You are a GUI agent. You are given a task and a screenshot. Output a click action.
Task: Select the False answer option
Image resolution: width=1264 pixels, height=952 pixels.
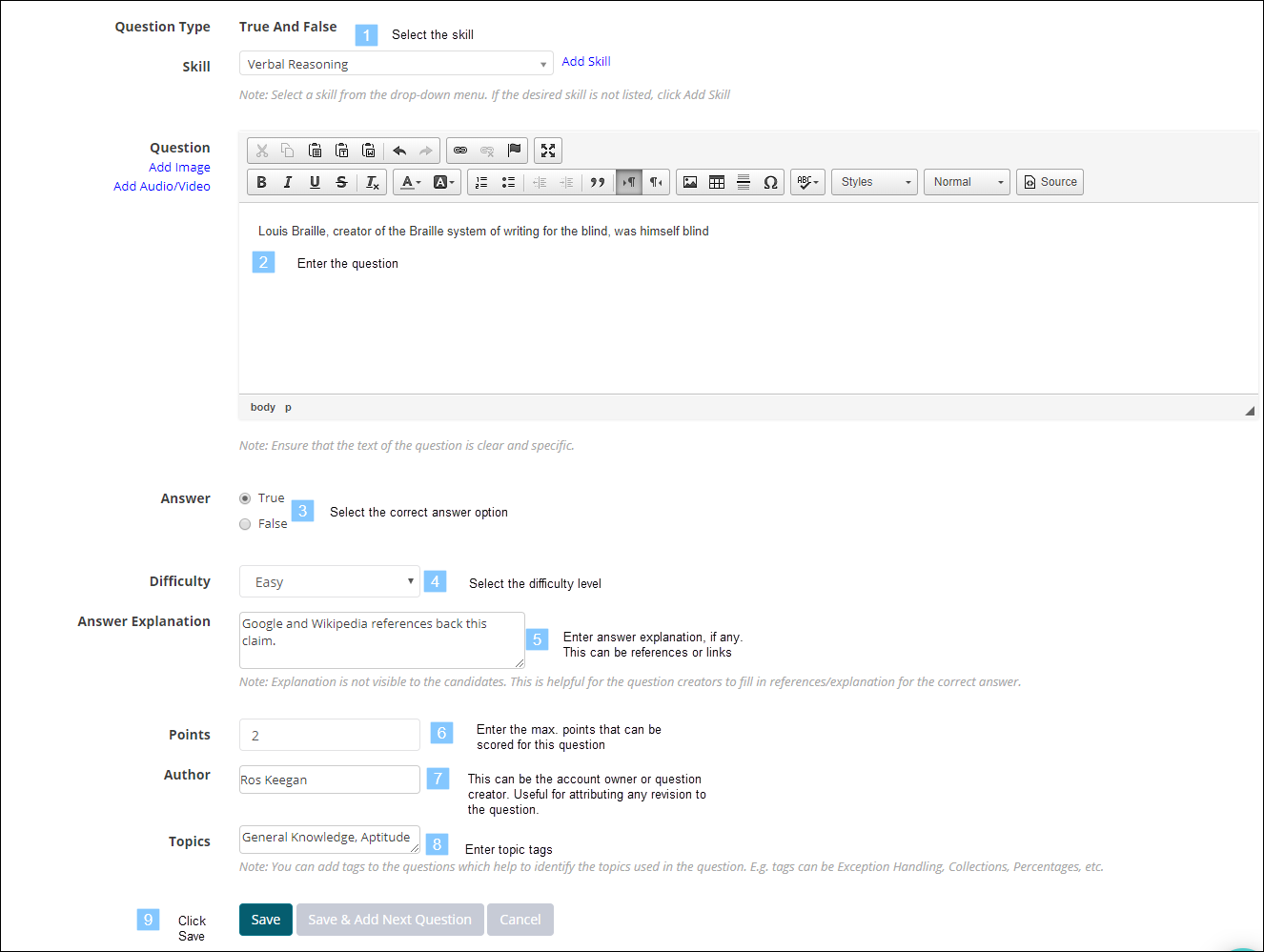[245, 524]
